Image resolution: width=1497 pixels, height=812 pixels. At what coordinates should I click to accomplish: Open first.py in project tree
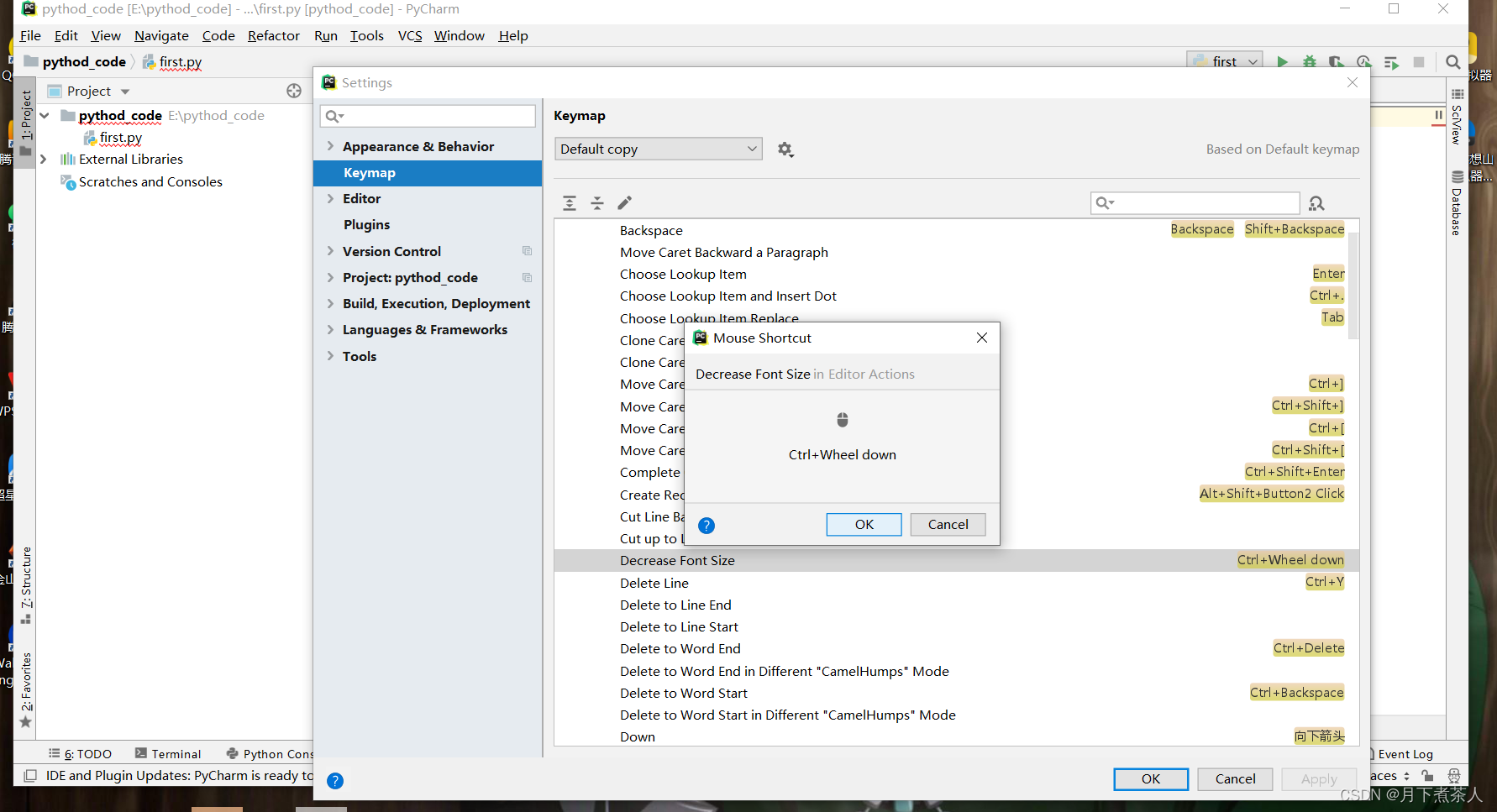point(120,137)
